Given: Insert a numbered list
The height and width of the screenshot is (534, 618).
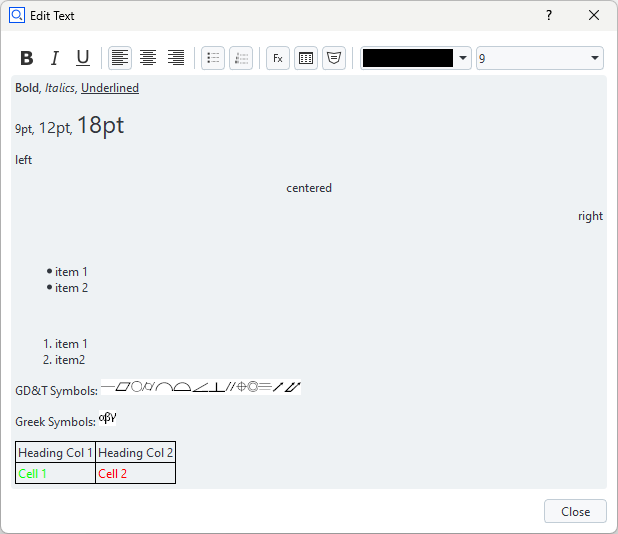Looking at the screenshot, I should [241, 58].
